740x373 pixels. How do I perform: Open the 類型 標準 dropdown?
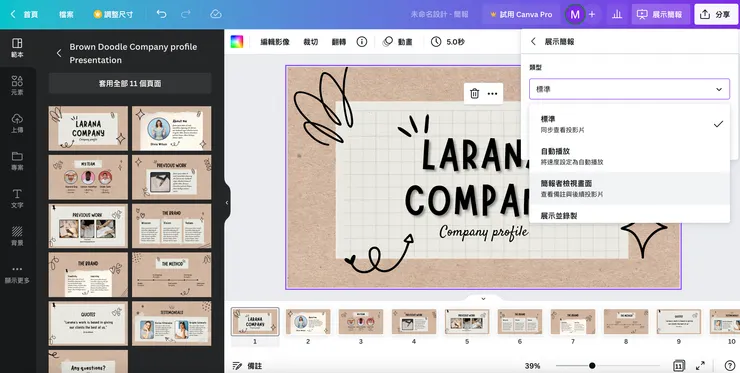pyautogui.click(x=629, y=89)
